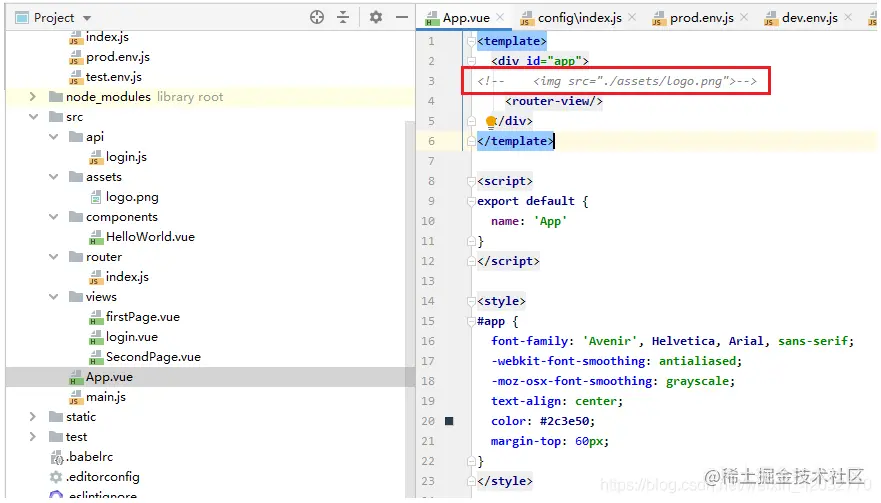Switch to the dev.env.js tab
Screen dimensions: 881x503
click(810, 18)
